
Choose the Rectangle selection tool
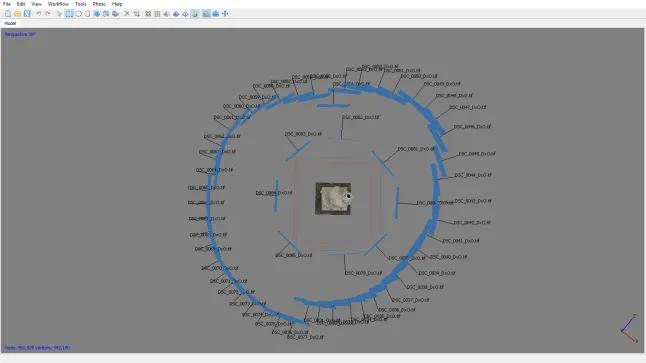point(69,14)
